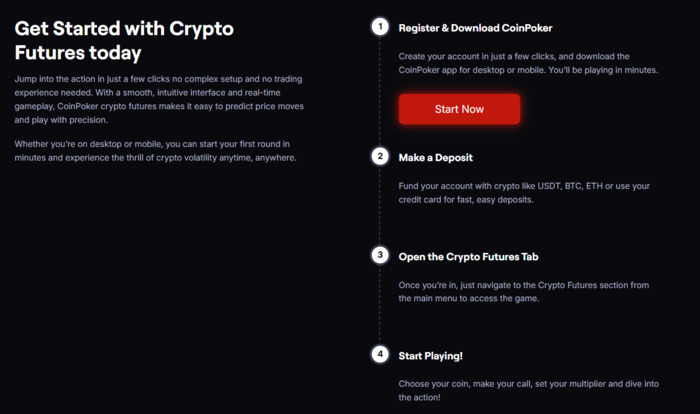
Task: Select the step 4 circle icon
Action: [380, 355]
